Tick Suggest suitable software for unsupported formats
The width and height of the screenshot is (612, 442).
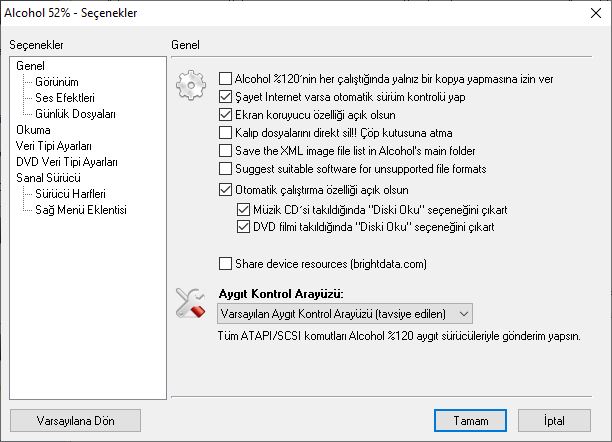point(225,168)
